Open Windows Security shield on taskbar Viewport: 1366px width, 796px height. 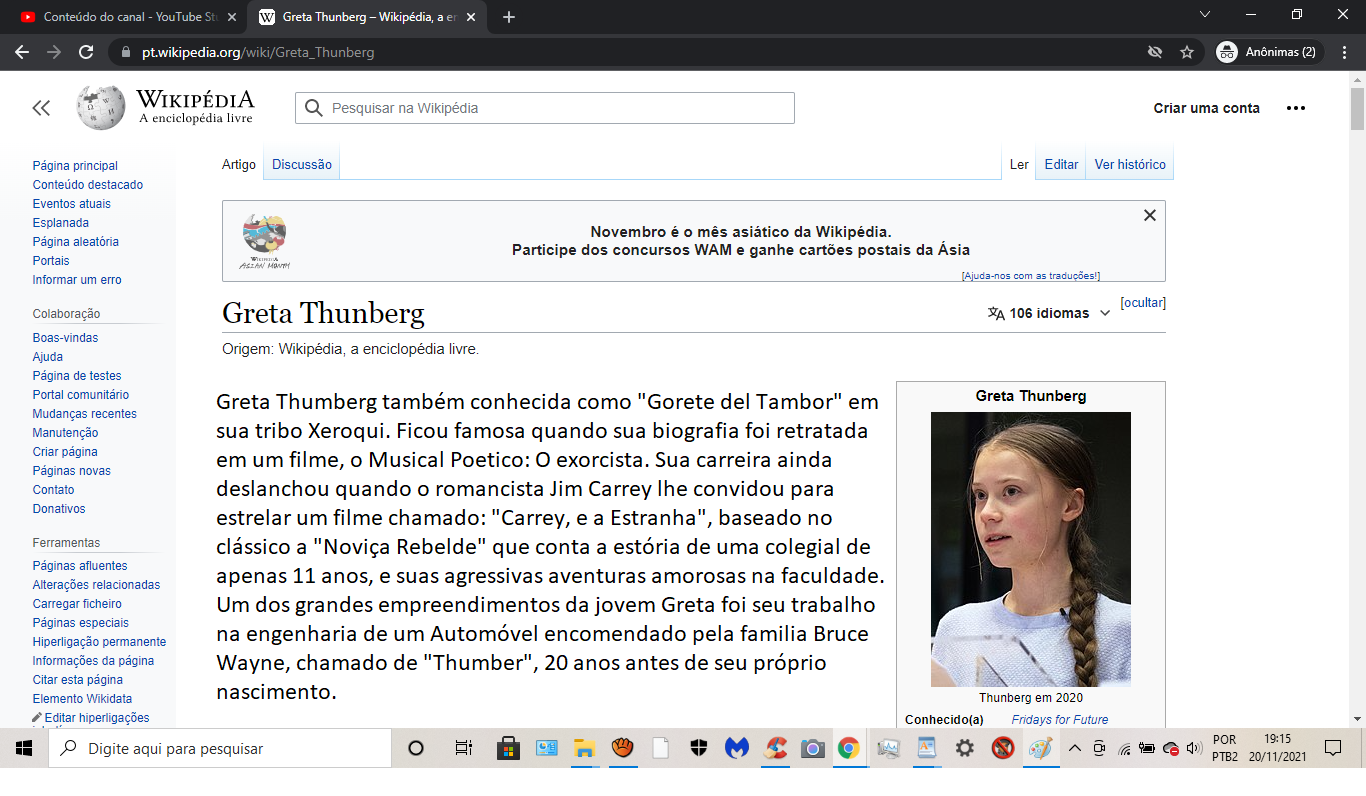pos(699,748)
